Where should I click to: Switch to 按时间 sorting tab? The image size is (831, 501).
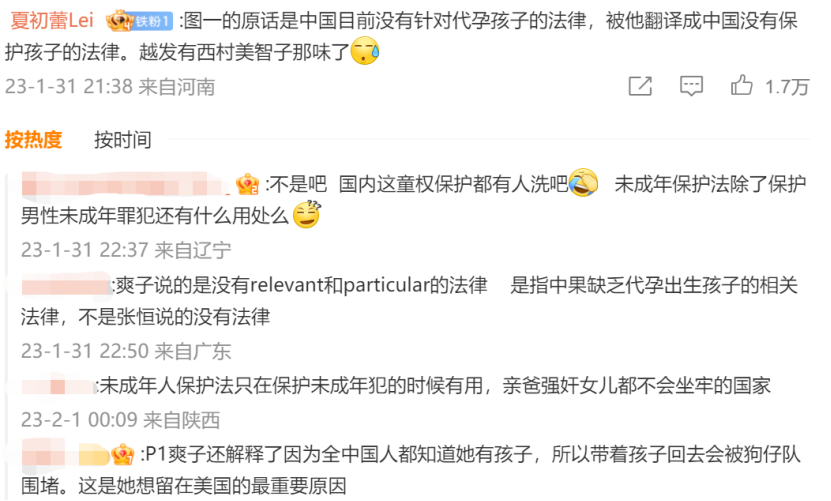click(x=123, y=140)
